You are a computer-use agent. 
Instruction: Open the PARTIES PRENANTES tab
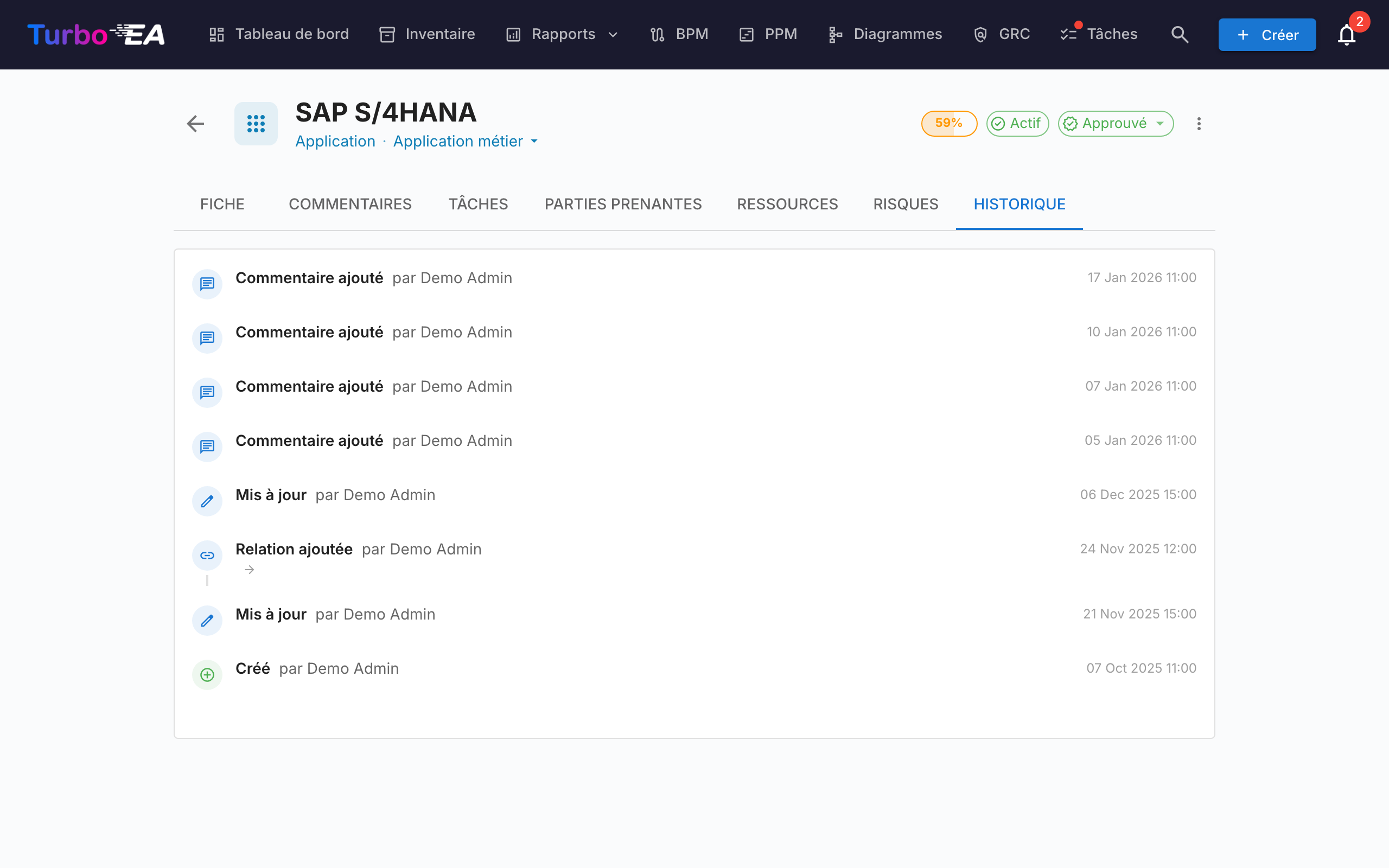pyautogui.click(x=623, y=204)
